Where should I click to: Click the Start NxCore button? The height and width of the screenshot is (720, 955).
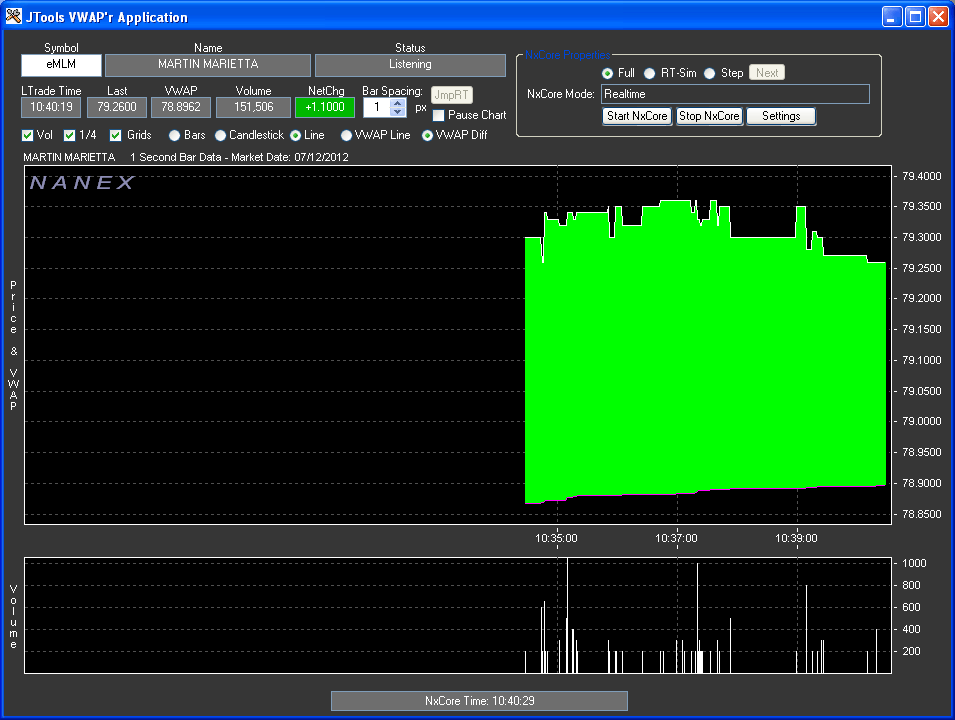637,116
